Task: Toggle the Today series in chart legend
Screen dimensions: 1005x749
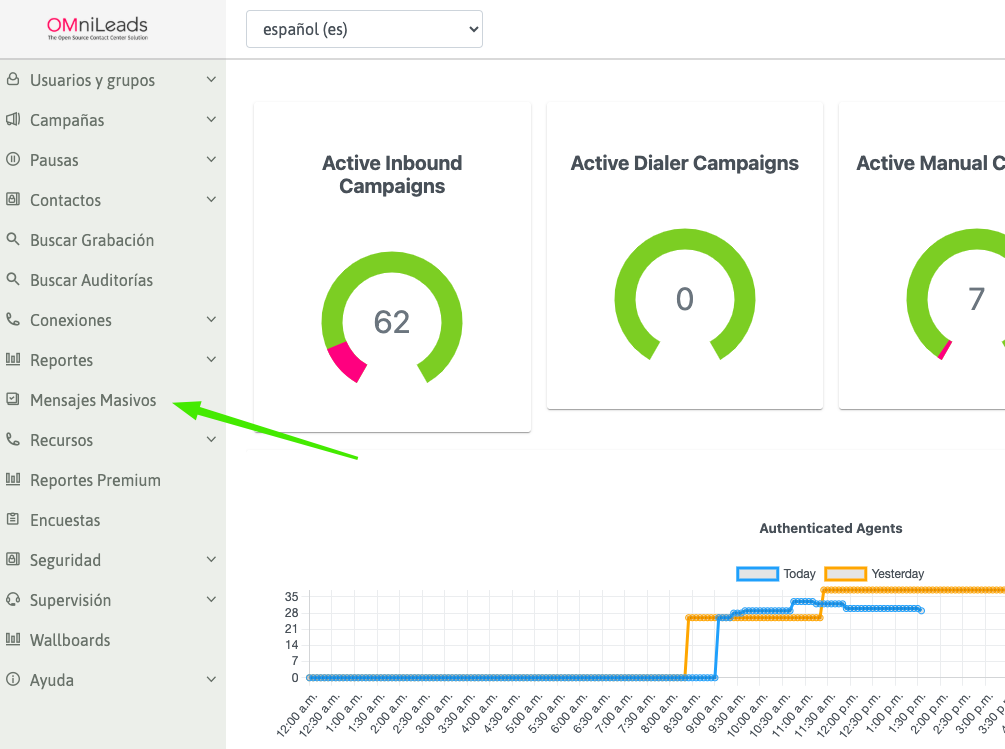Action: click(x=777, y=574)
